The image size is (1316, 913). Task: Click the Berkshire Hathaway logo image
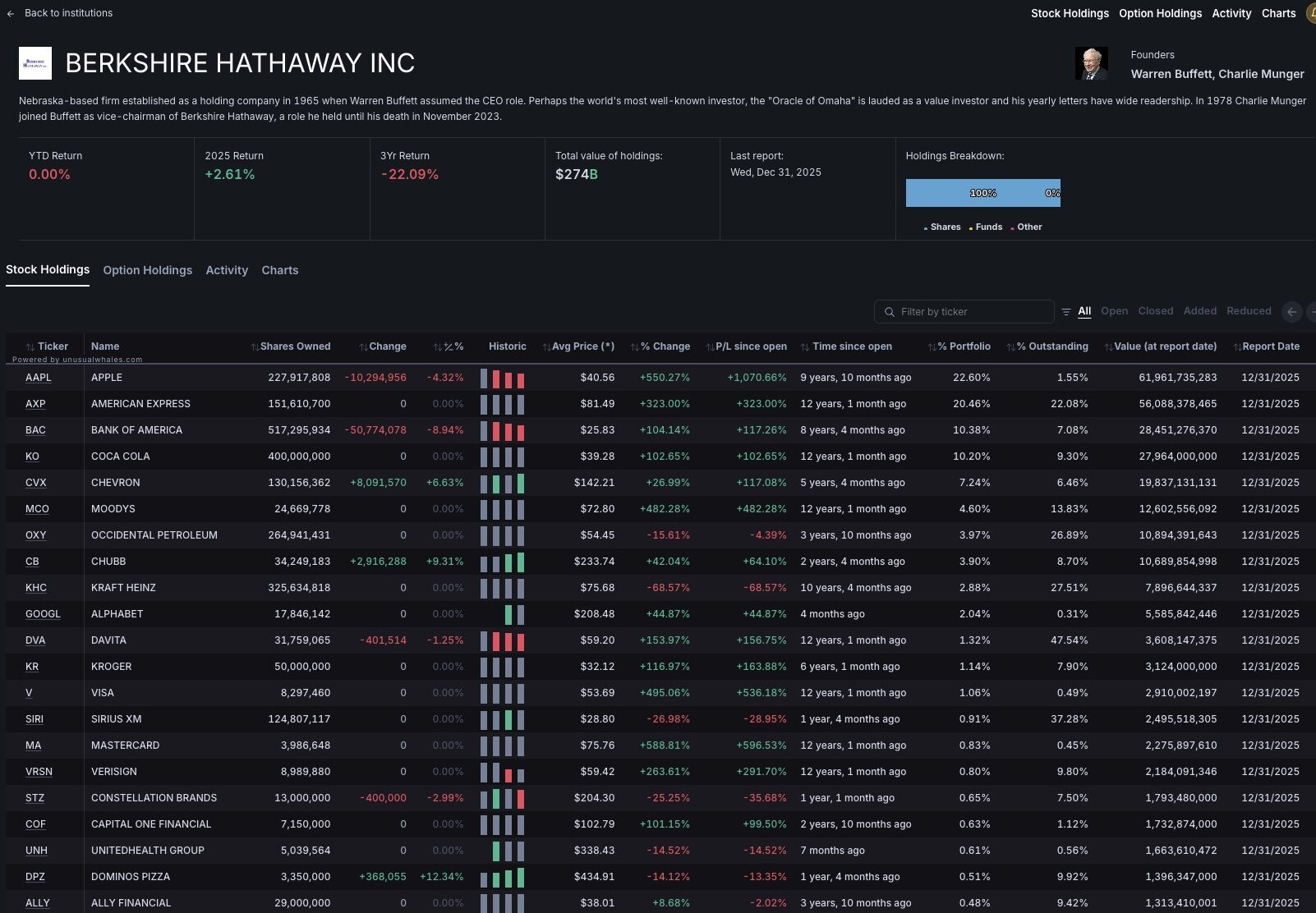[x=35, y=63]
